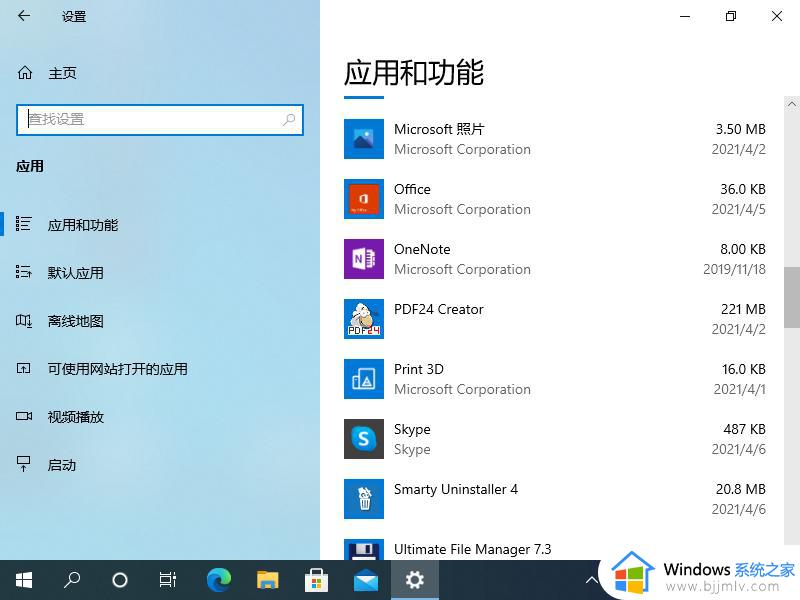The width and height of the screenshot is (800, 600).
Task: Click the Ultimate File Manager icon
Action: pyautogui.click(x=364, y=549)
